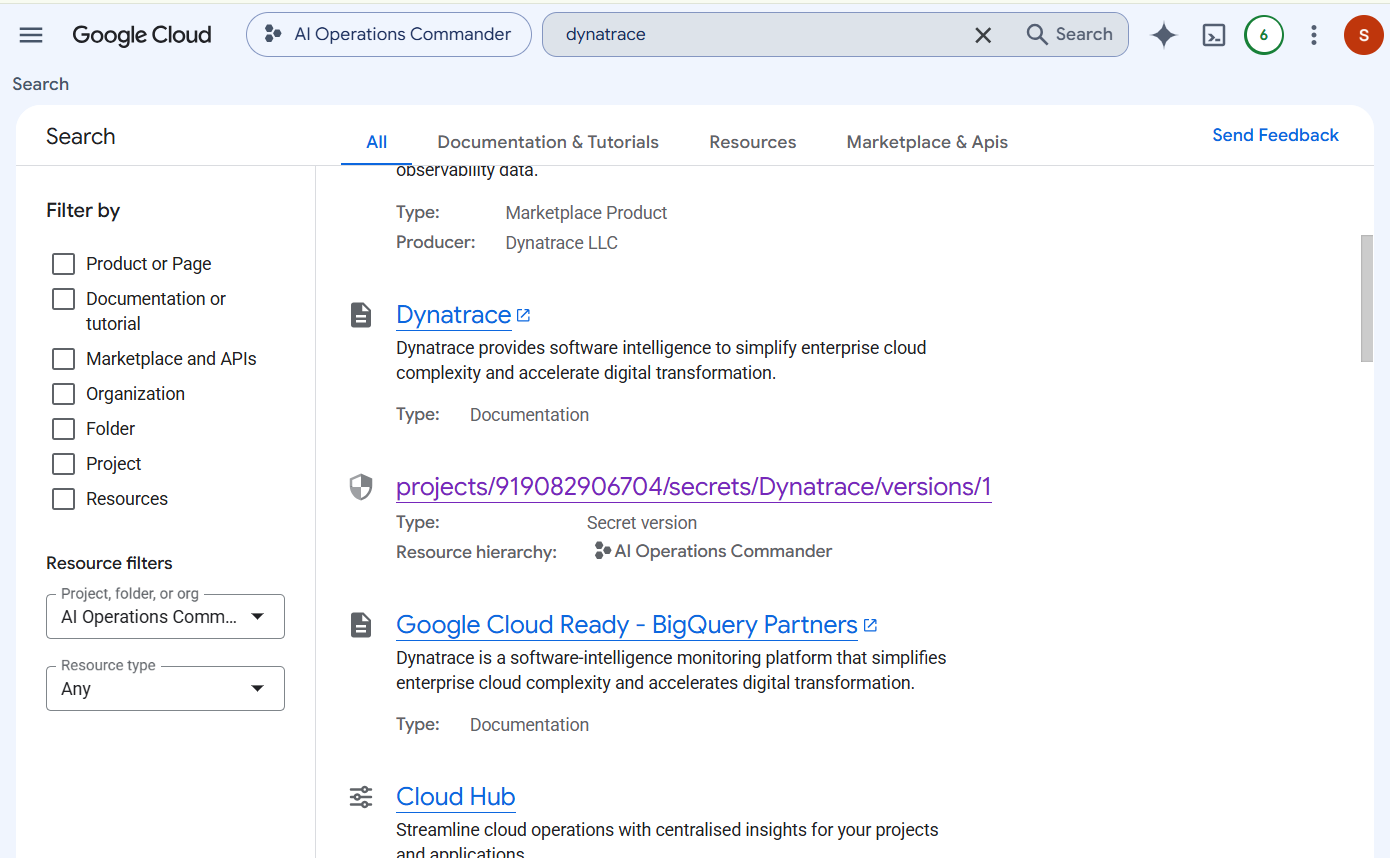Click the Cloud Hub sliders icon
The height and width of the screenshot is (858, 1390).
pos(360,797)
